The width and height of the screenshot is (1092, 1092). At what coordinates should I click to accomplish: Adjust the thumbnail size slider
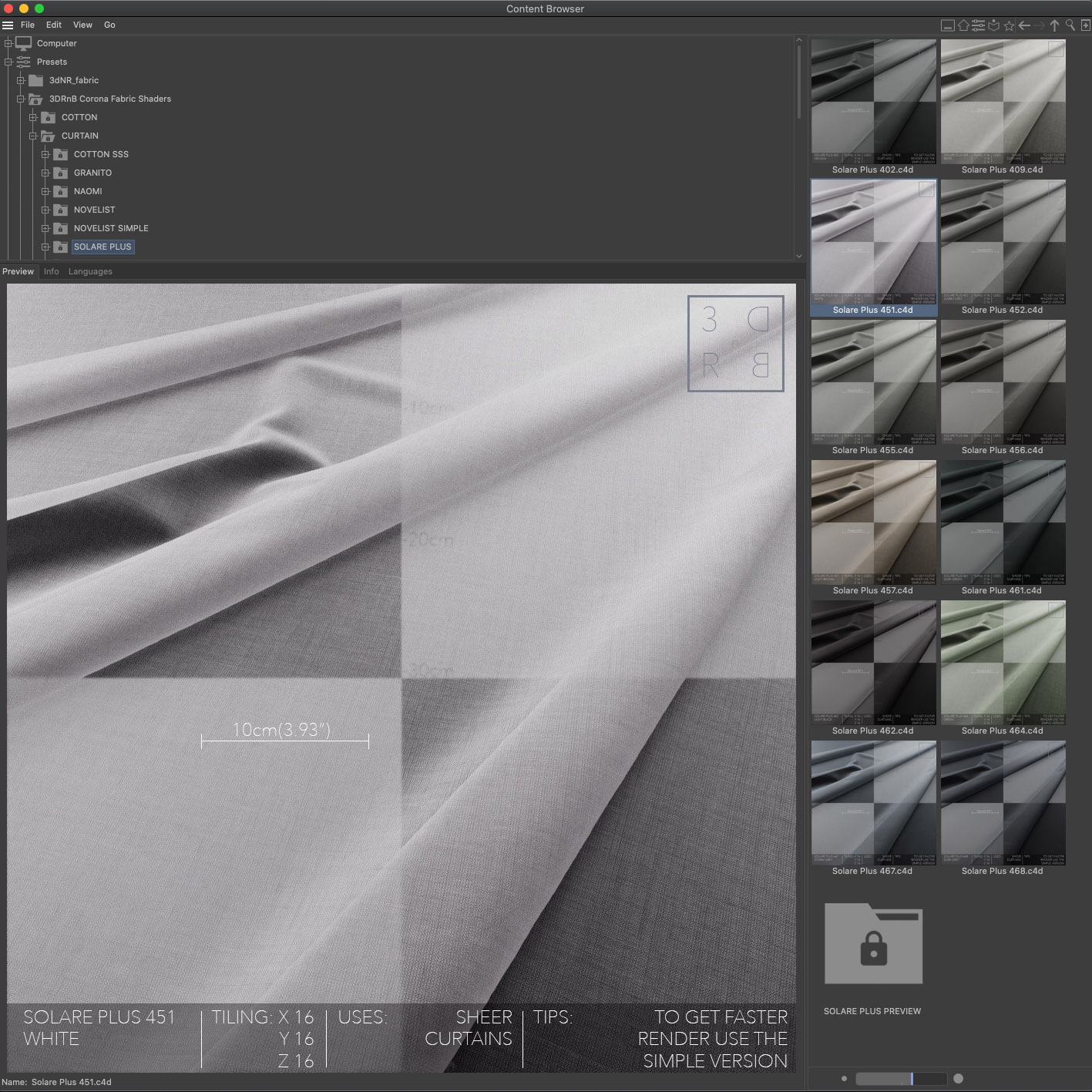tap(901, 1079)
